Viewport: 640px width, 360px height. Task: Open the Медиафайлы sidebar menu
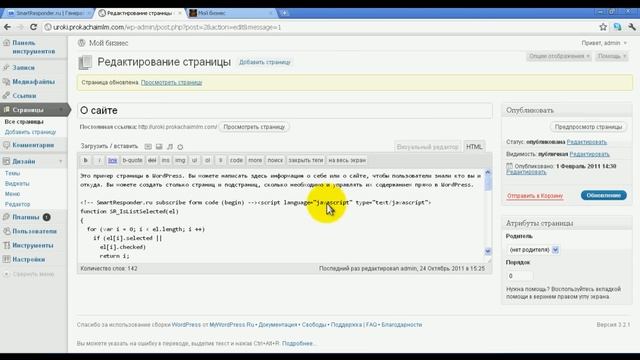tap(33, 82)
